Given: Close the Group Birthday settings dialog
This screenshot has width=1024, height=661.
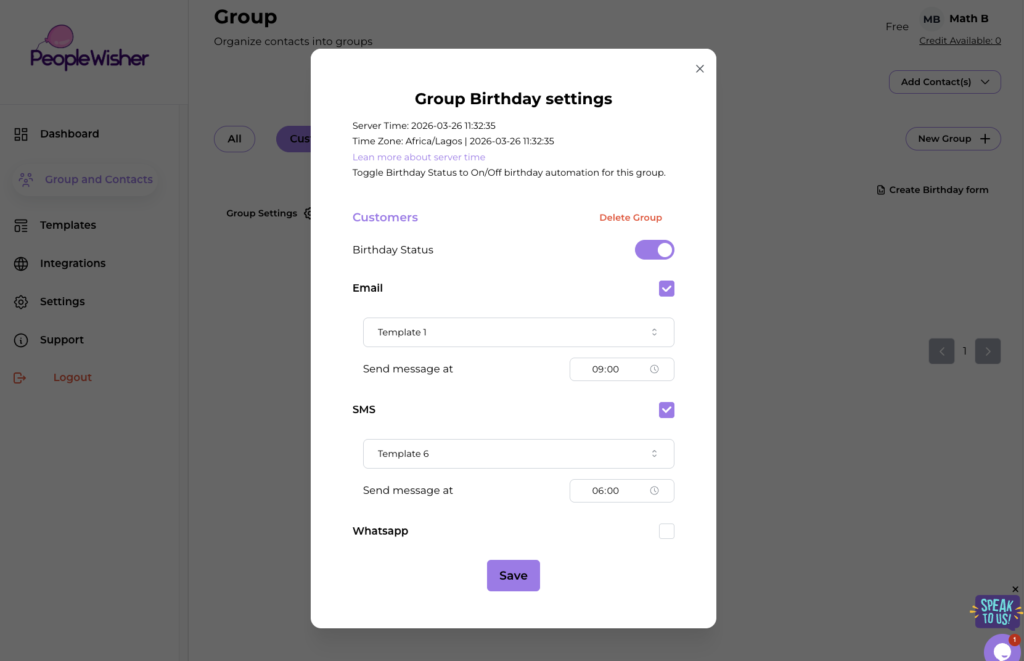Looking at the screenshot, I should pyautogui.click(x=700, y=69).
